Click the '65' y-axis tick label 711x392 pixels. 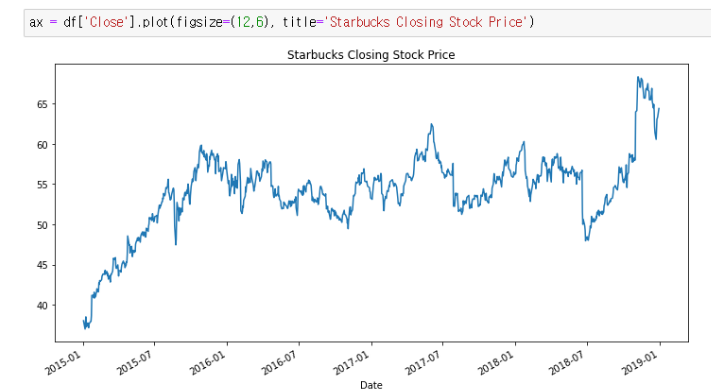(42, 104)
